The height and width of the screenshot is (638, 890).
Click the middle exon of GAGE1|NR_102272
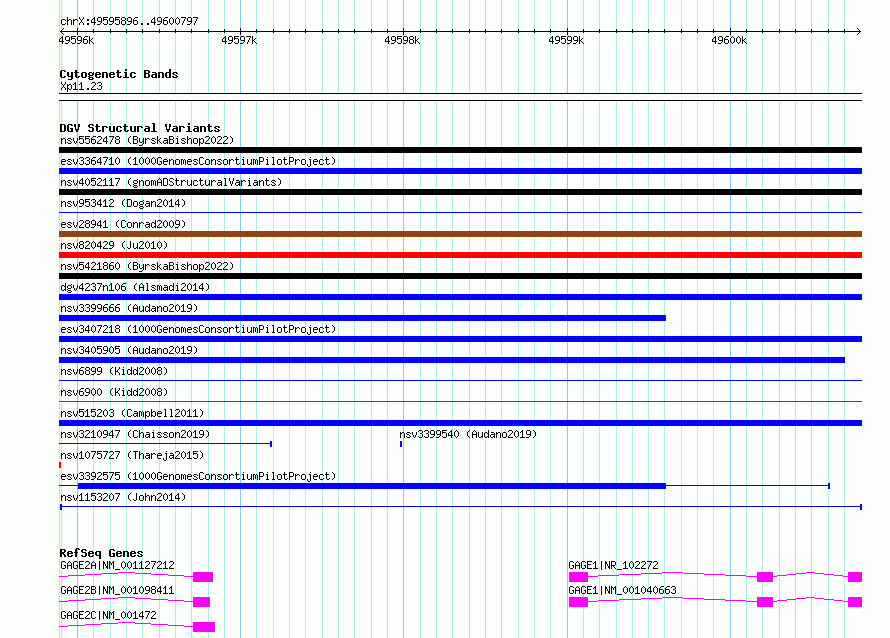(765, 577)
